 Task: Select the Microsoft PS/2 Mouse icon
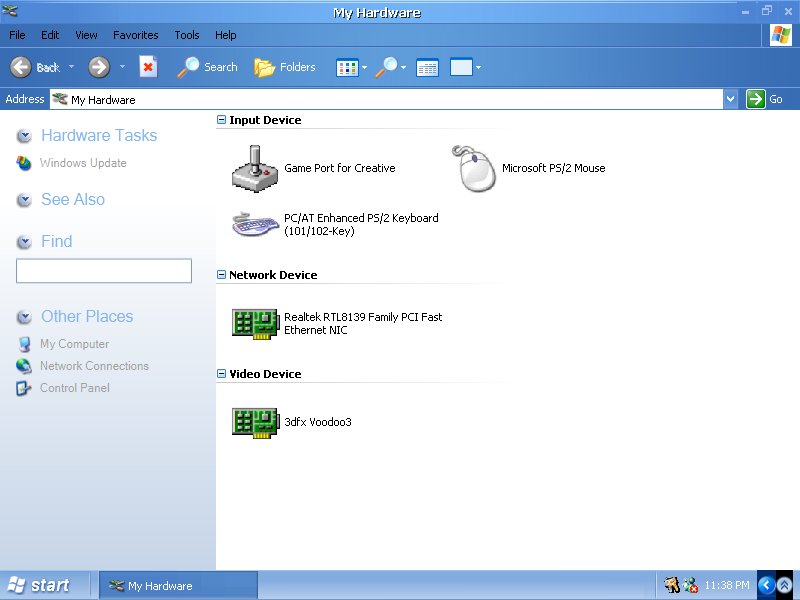click(476, 169)
